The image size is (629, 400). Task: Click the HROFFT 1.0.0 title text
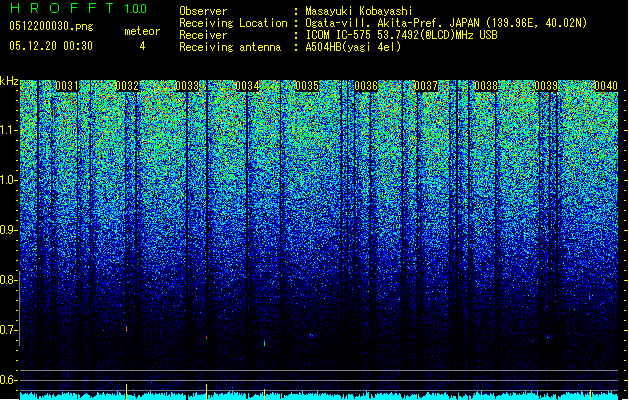79,8
